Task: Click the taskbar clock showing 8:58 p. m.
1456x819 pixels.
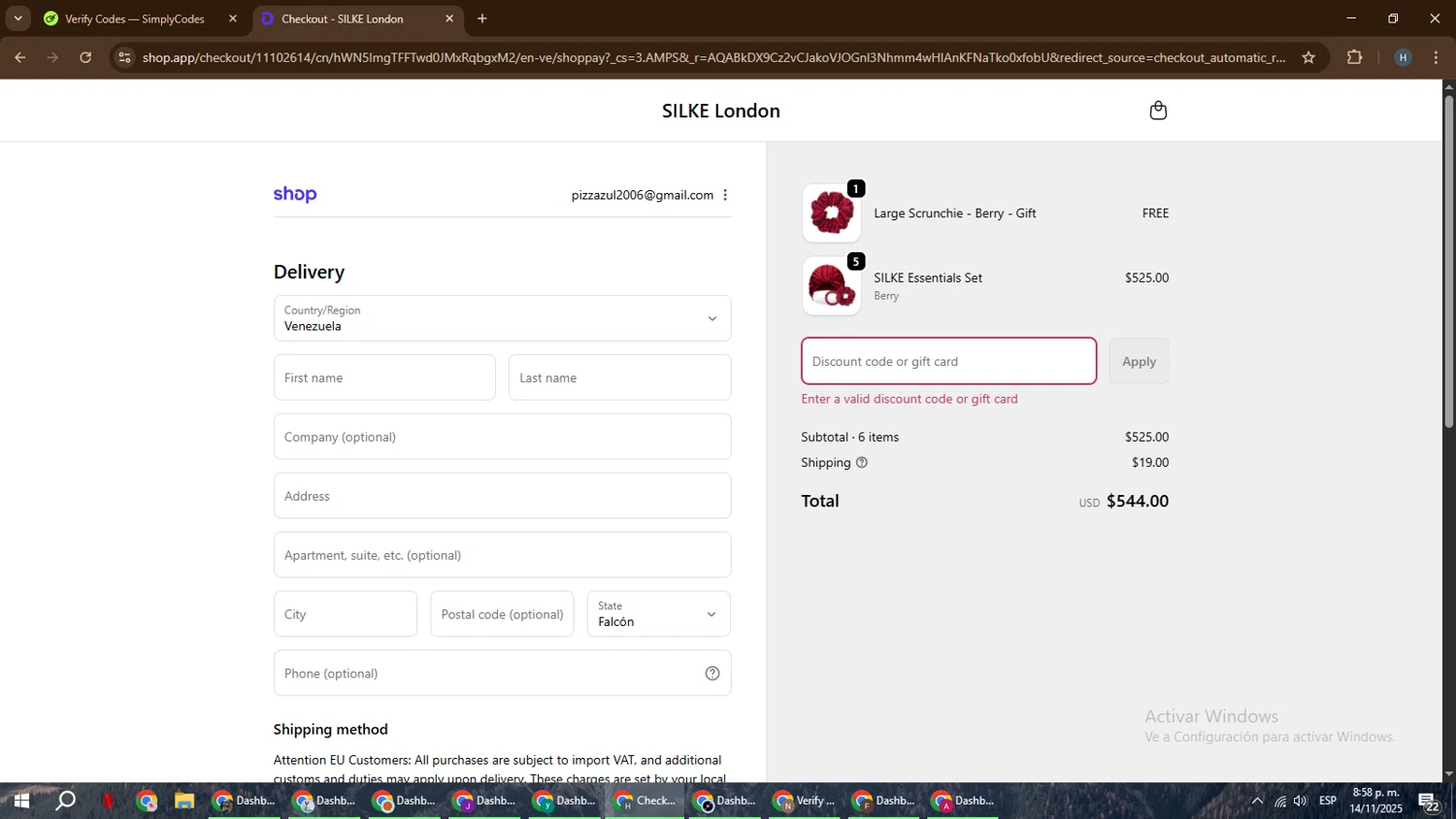Action: click(x=1376, y=801)
